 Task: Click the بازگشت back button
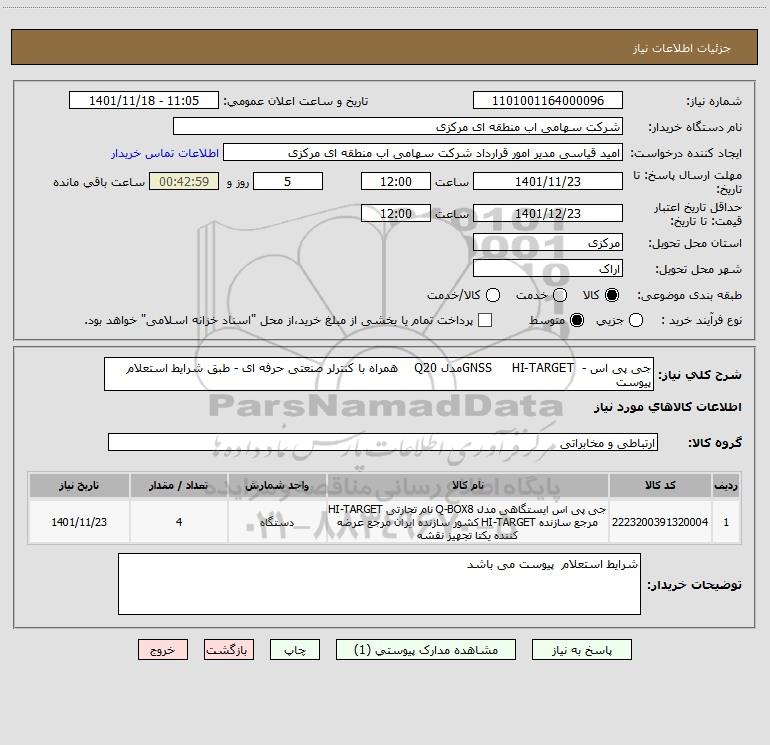(229, 650)
